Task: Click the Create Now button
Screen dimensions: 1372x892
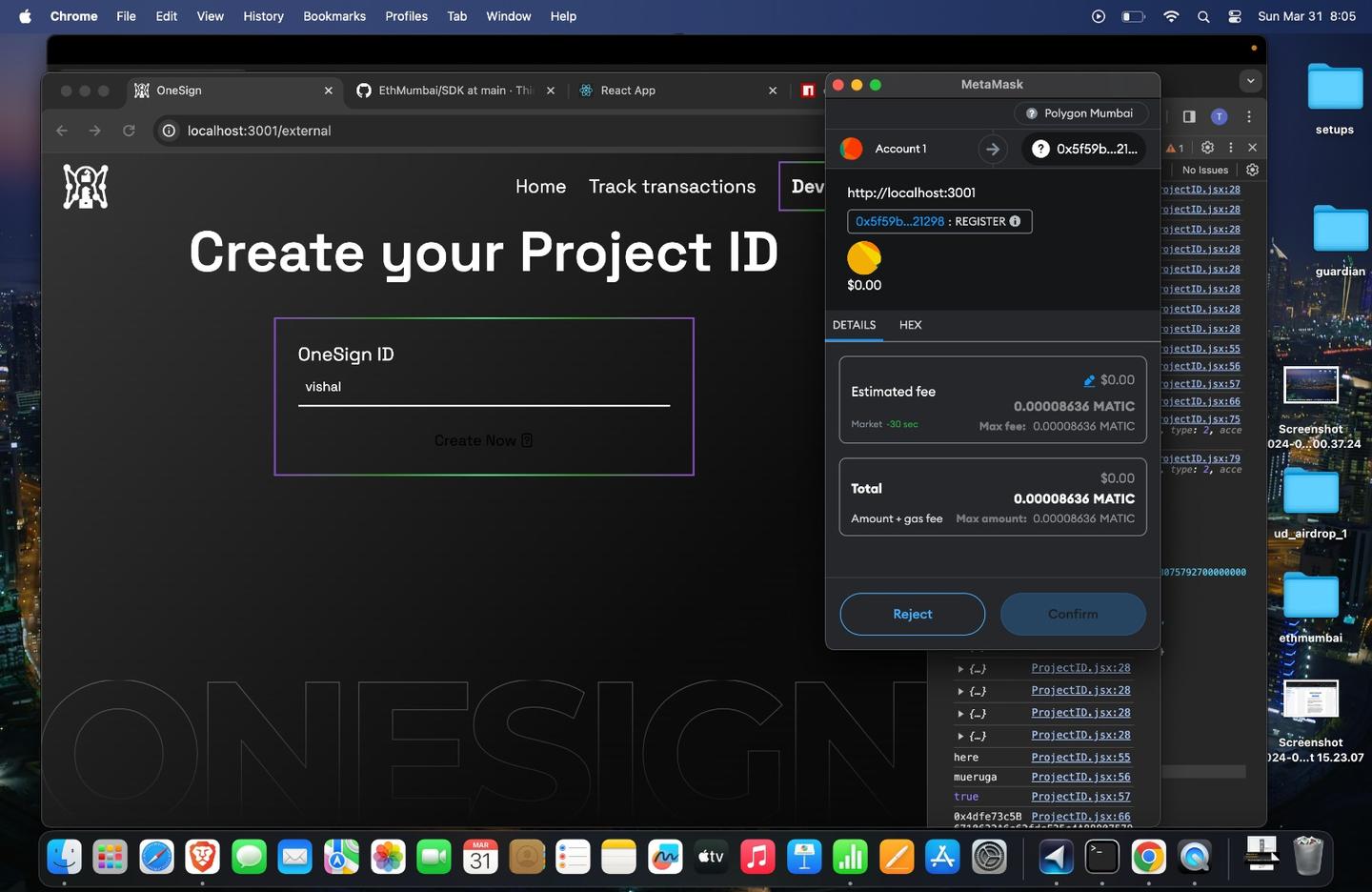Action: [484, 440]
